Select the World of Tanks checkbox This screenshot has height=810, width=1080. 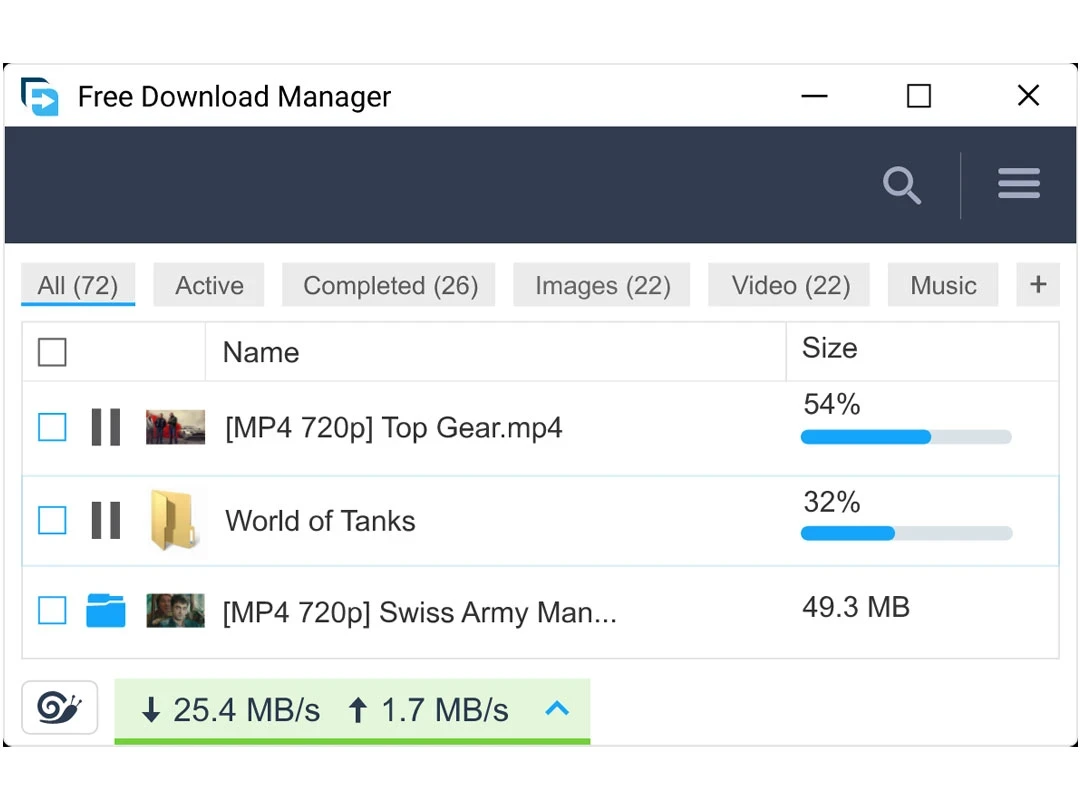(x=52, y=520)
